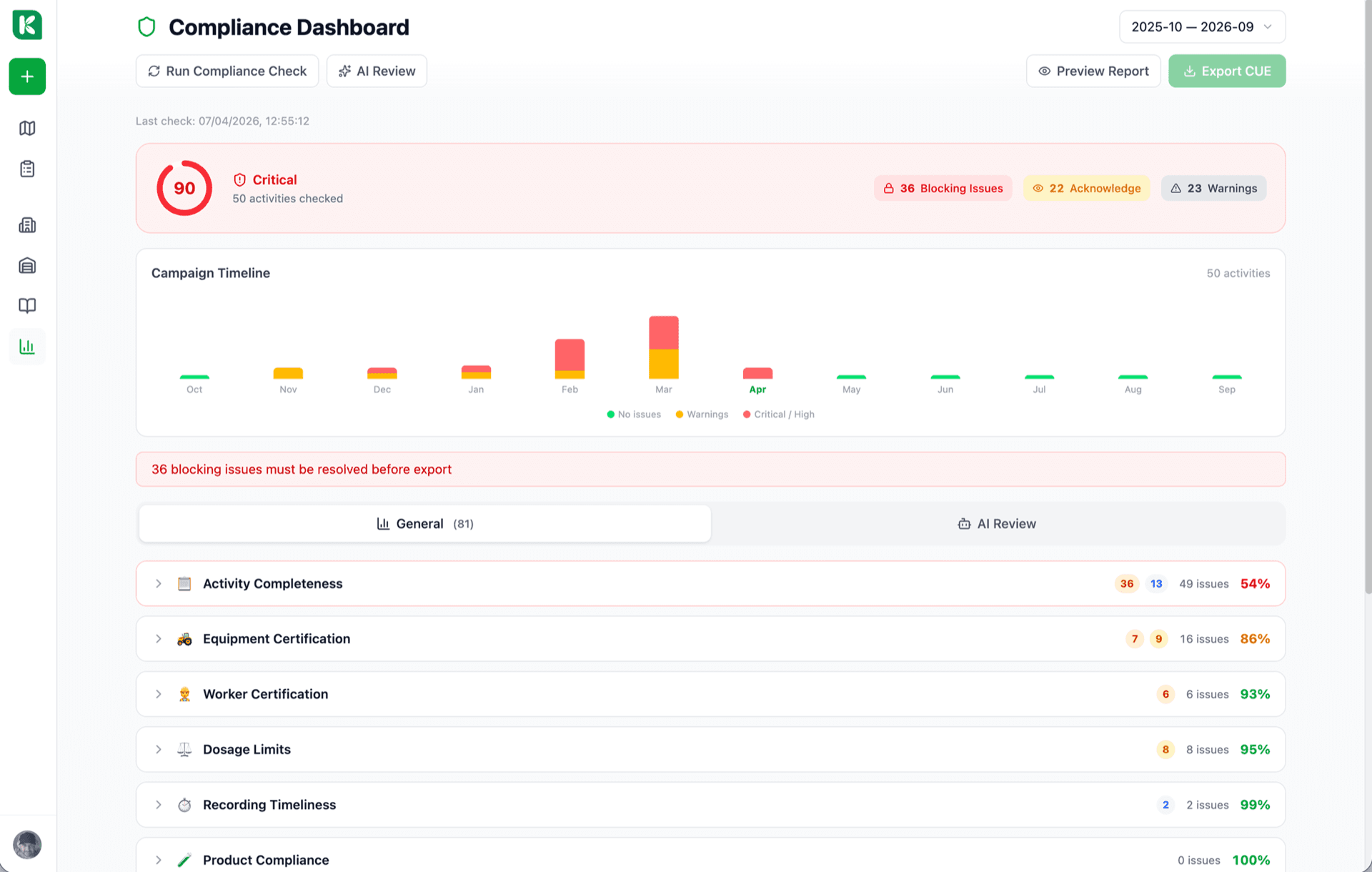
Task: Click the user avatar at bottom left
Action: tap(27, 844)
